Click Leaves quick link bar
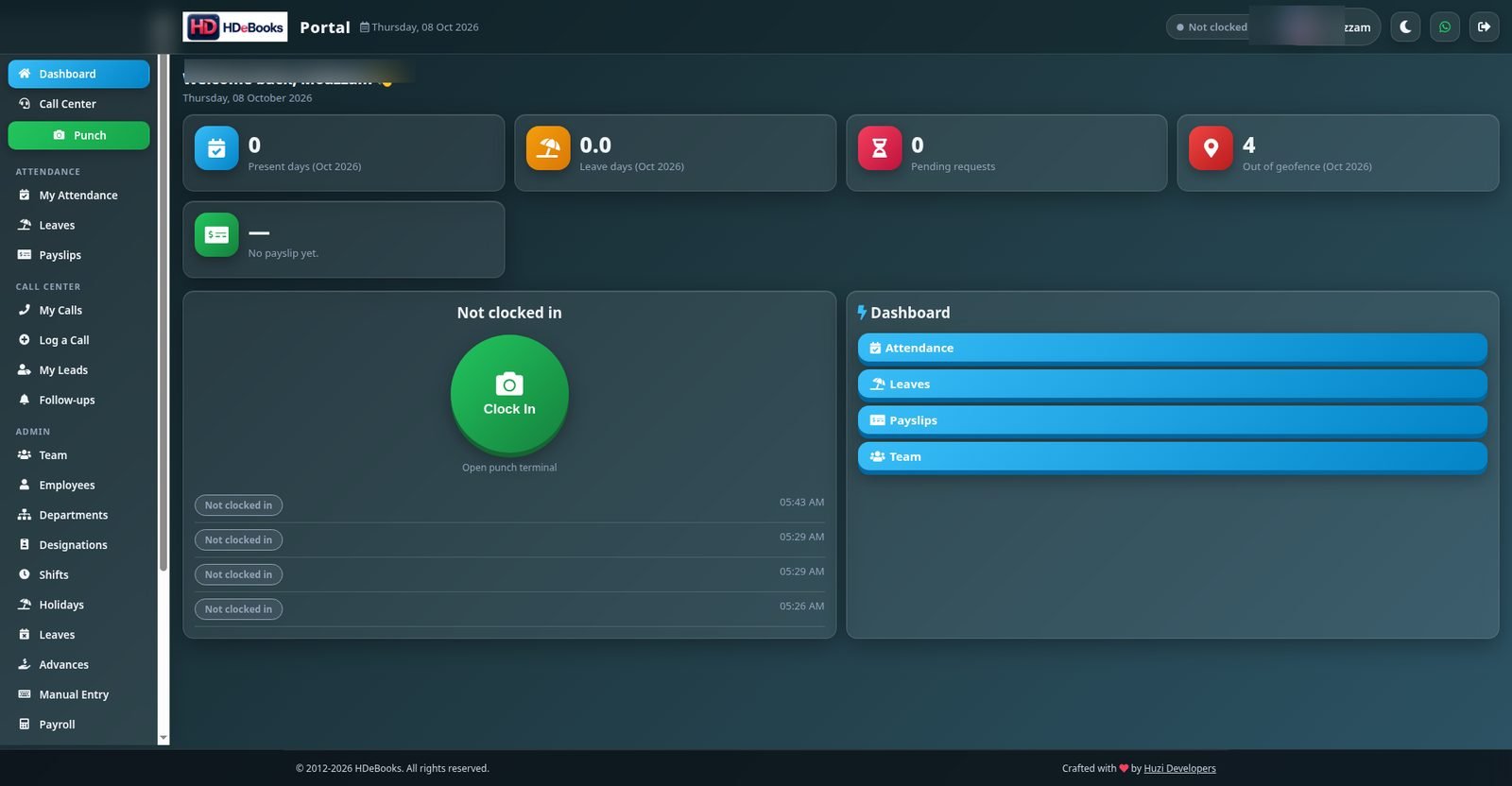The height and width of the screenshot is (786, 1512). click(1172, 384)
